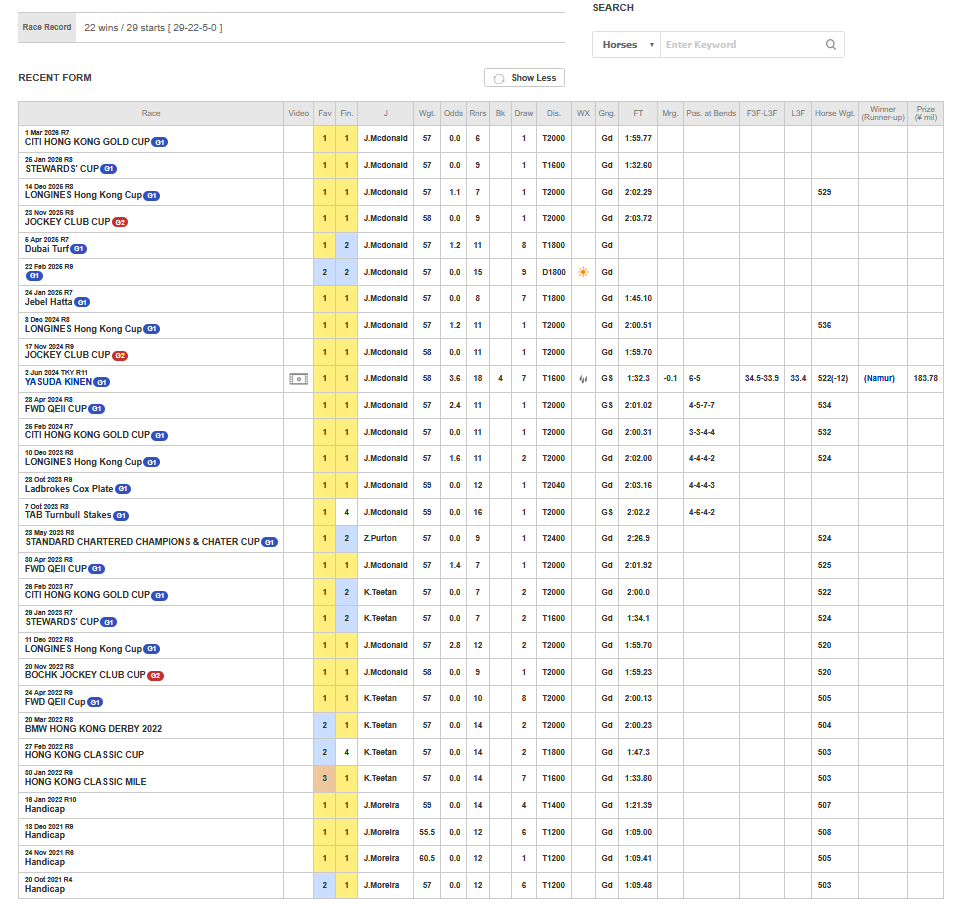Click the Odds column header
Viewport: 961px width, 904px height.
tap(454, 113)
